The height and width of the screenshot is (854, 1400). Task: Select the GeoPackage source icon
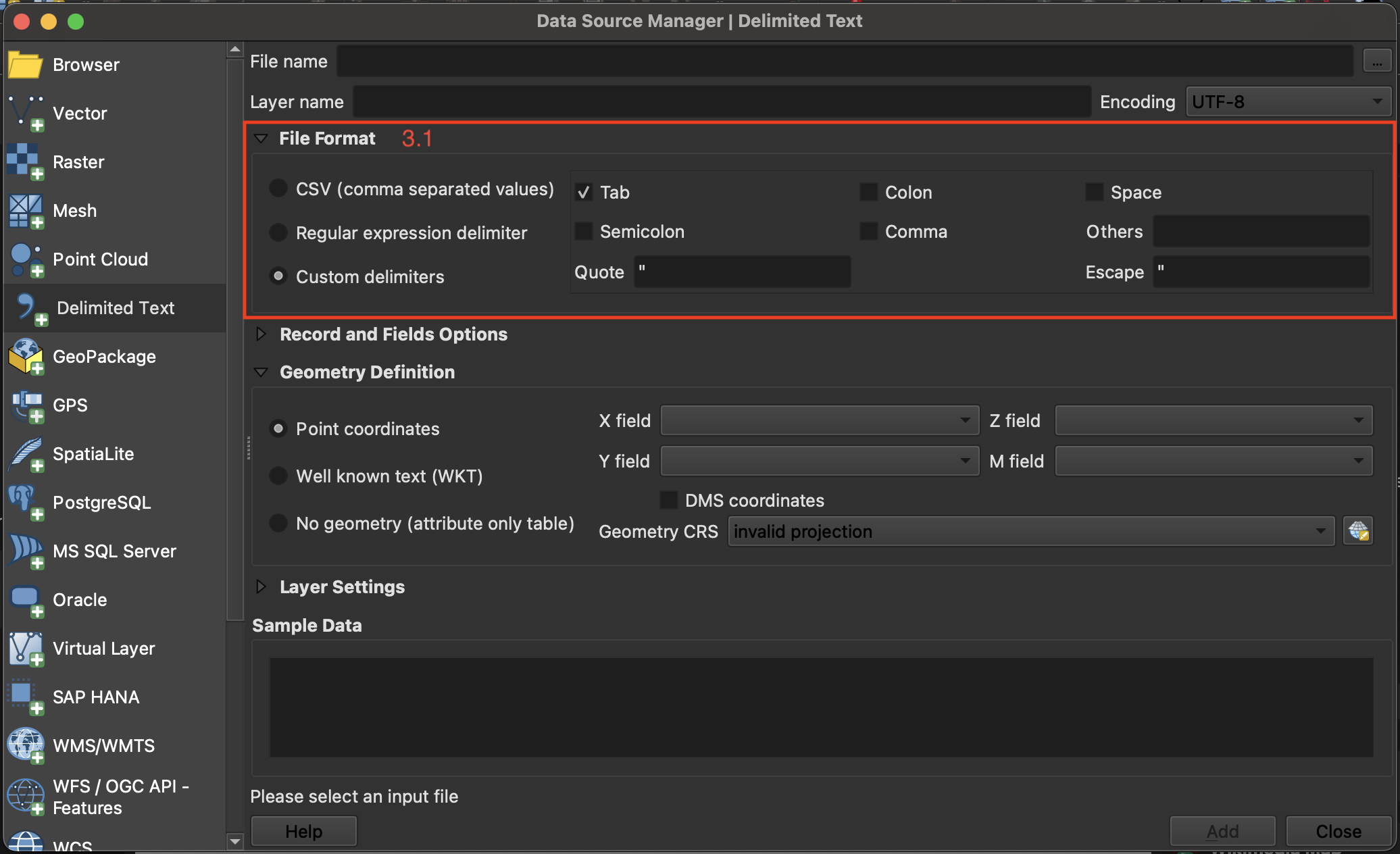[x=26, y=356]
